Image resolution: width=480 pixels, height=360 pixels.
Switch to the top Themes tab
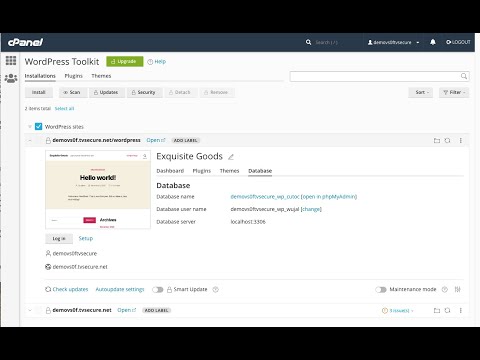(101, 76)
